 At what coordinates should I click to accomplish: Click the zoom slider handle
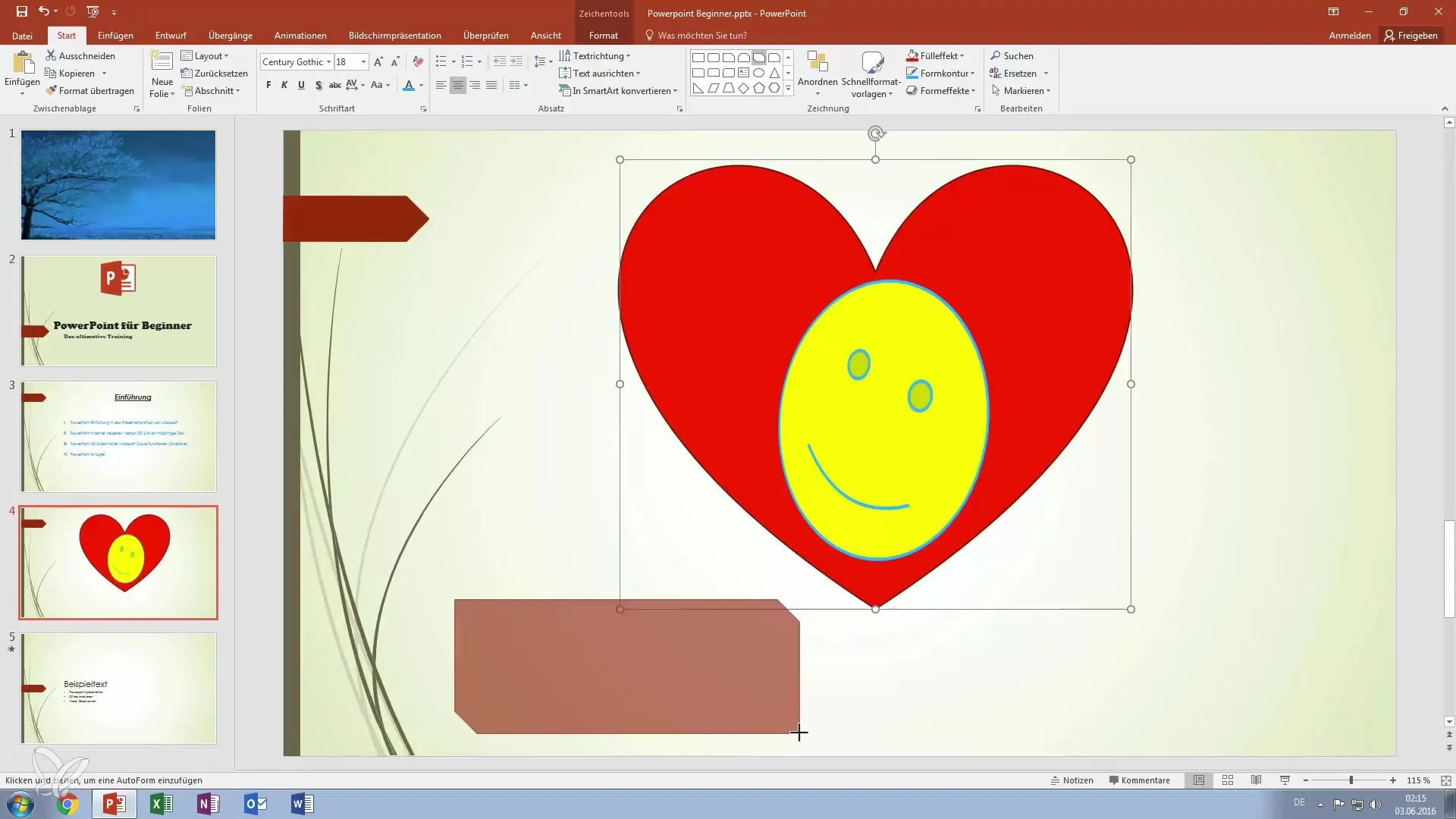pyautogui.click(x=1351, y=780)
